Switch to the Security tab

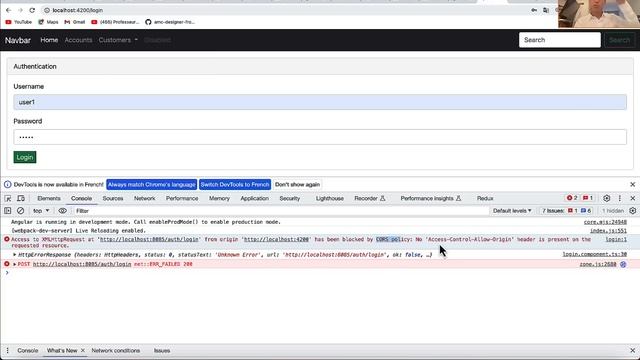[289, 198]
